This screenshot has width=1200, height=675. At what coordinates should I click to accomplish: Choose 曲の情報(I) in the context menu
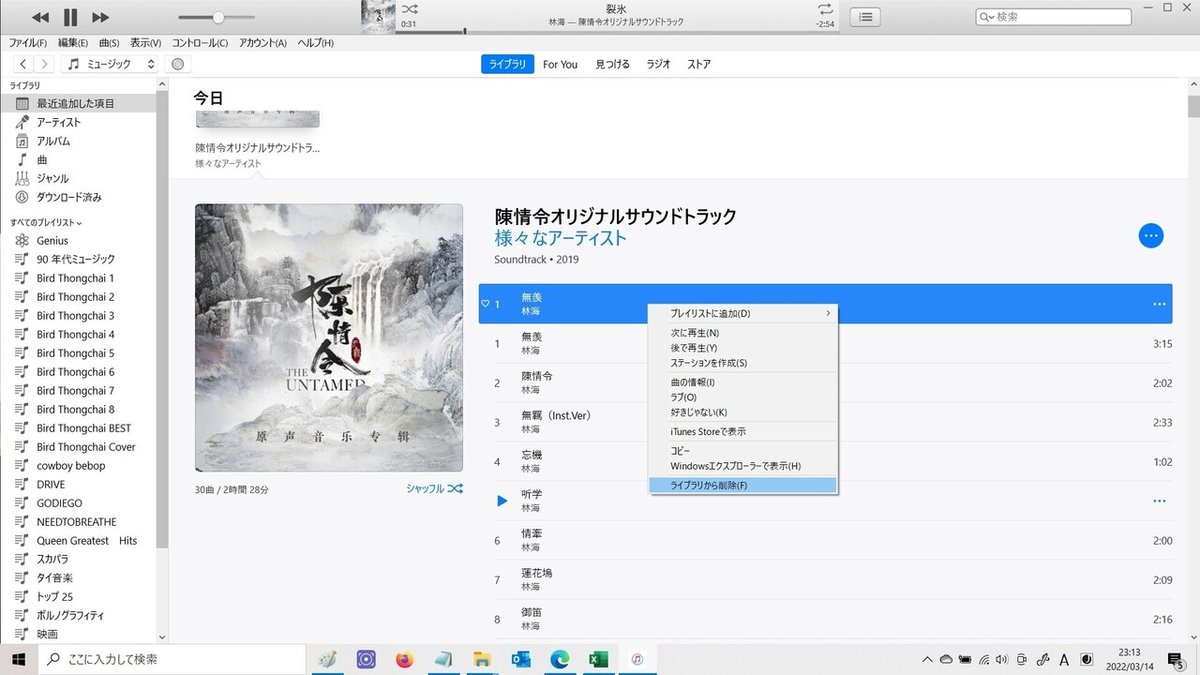click(743, 382)
